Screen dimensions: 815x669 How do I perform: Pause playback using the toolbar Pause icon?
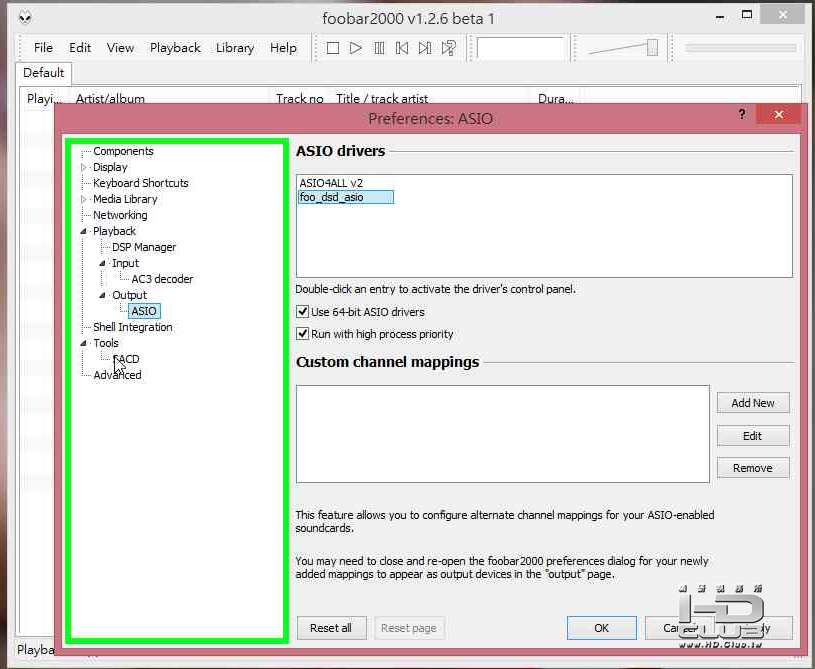tap(379, 48)
